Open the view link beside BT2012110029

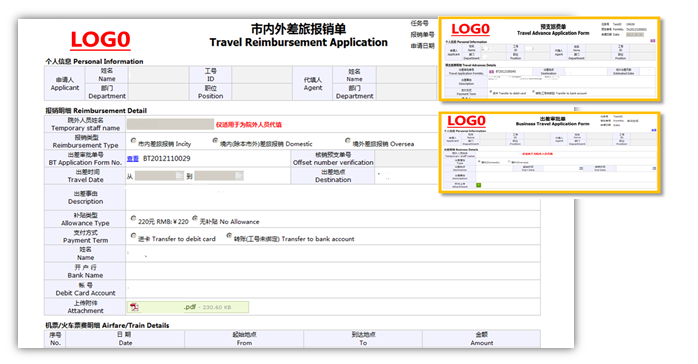133,158
